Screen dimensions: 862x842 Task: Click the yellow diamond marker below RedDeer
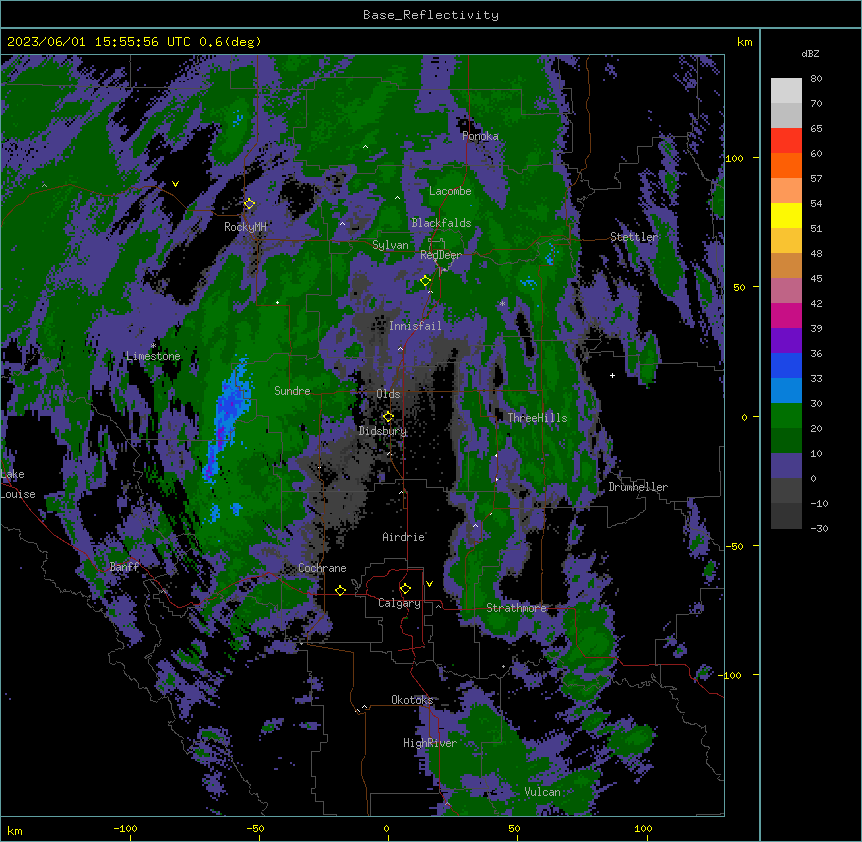(x=425, y=281)
